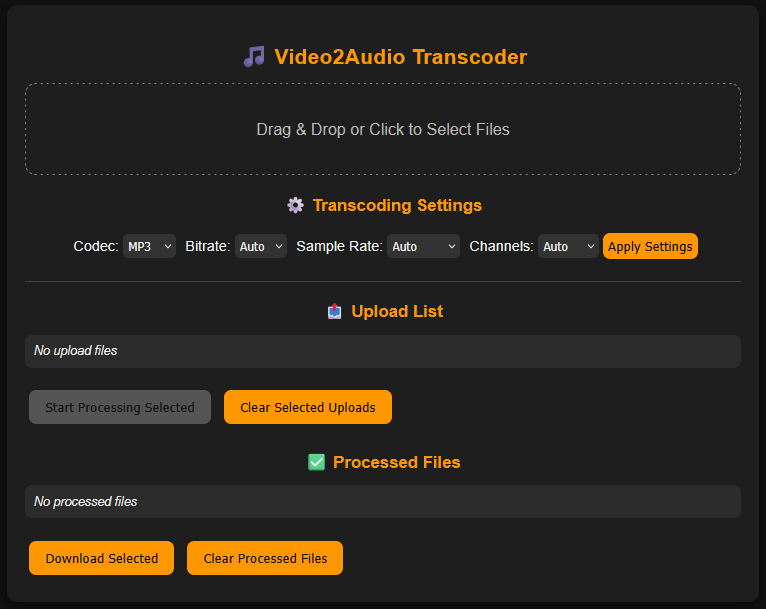The image size is (766, 609).
Task: Click the inbox icon beside Upload List
Action: tap(335, 311)
